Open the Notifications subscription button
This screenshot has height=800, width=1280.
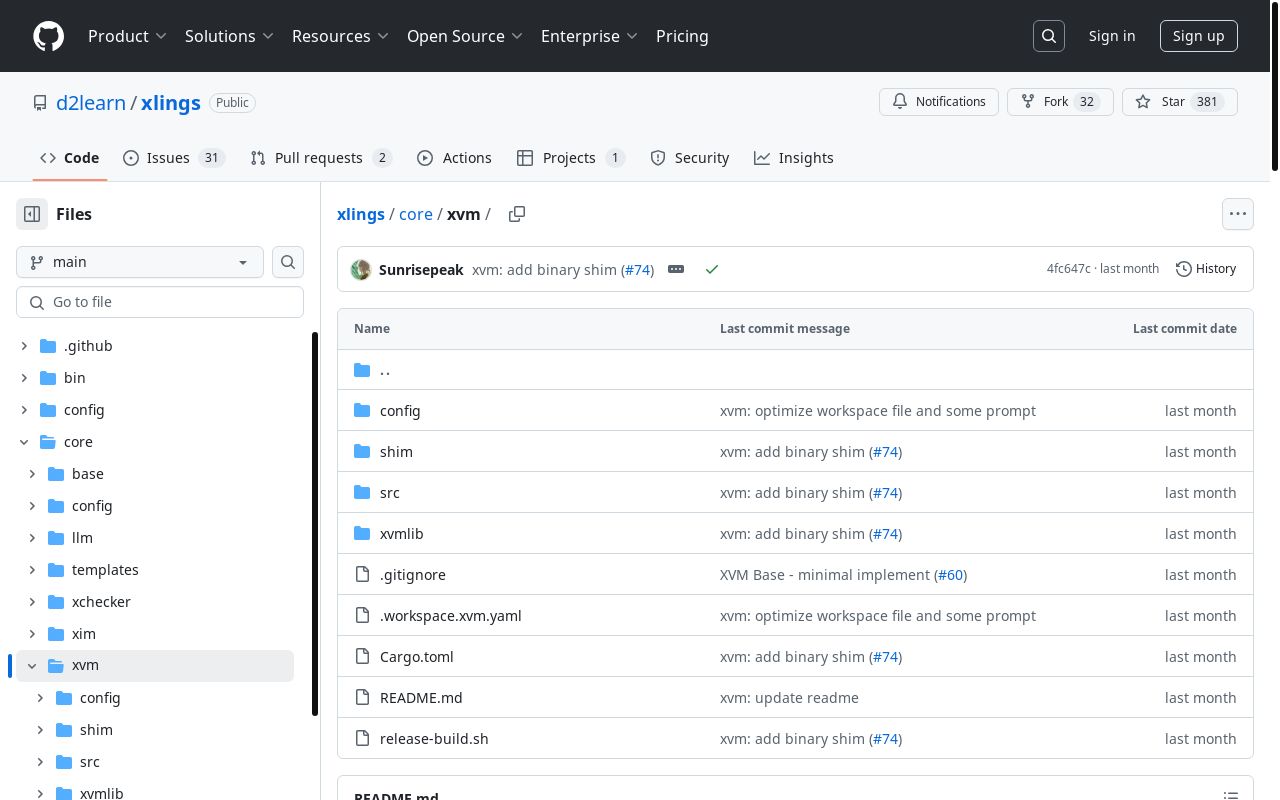coord(938,102)
